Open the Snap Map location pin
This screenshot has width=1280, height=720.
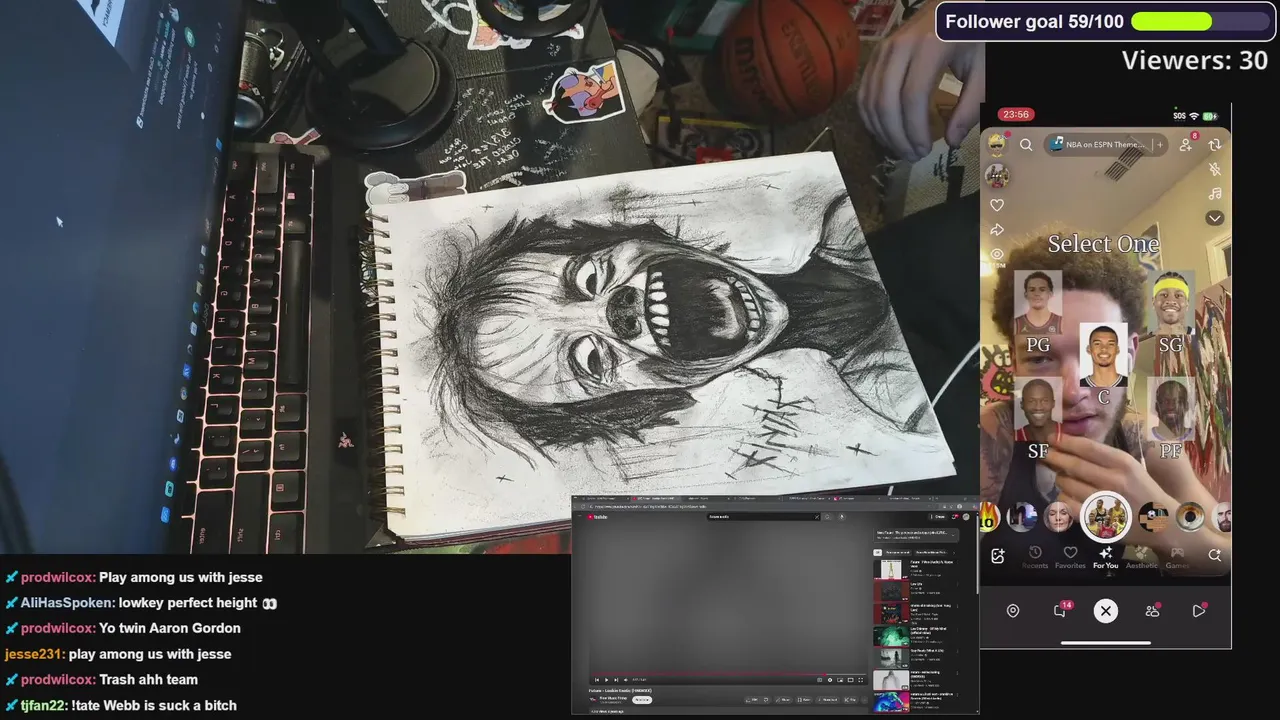(1013, 611)
